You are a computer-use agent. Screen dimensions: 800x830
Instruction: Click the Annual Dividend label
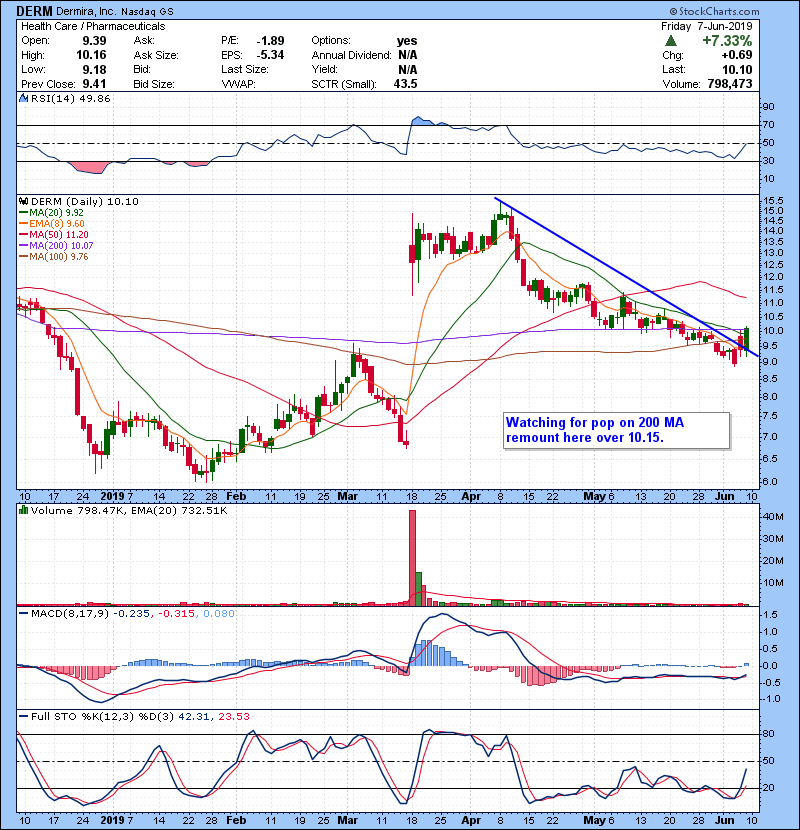[x=352, y=55]
